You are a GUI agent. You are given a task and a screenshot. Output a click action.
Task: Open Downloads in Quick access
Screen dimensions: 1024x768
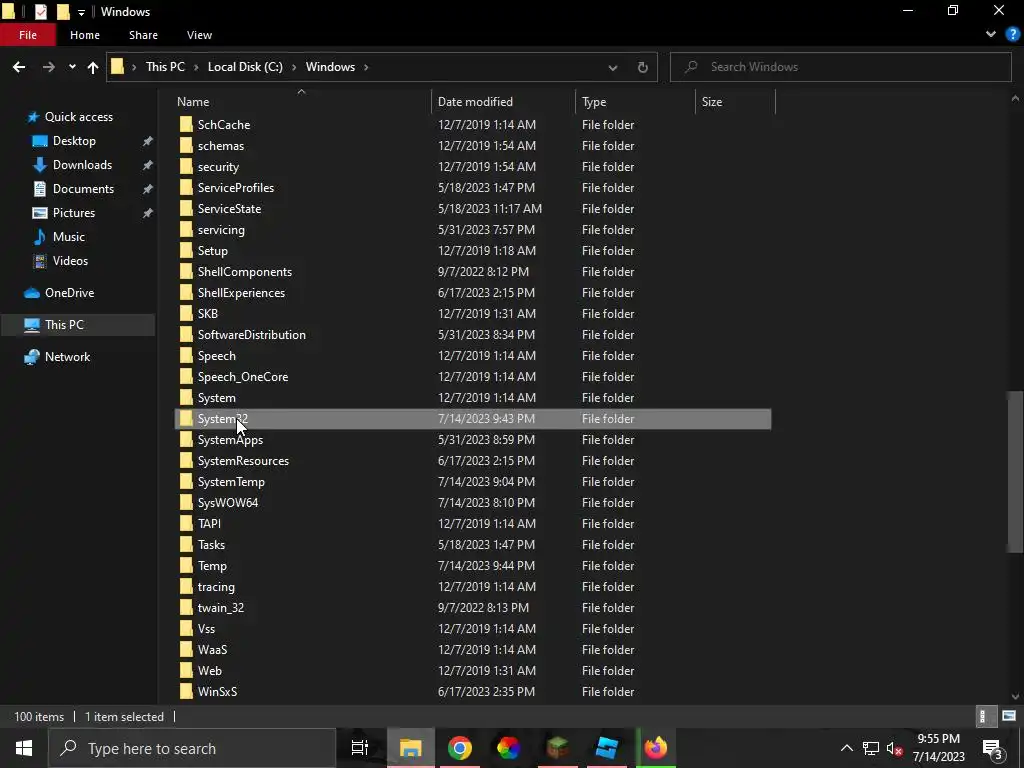point(82,165)
